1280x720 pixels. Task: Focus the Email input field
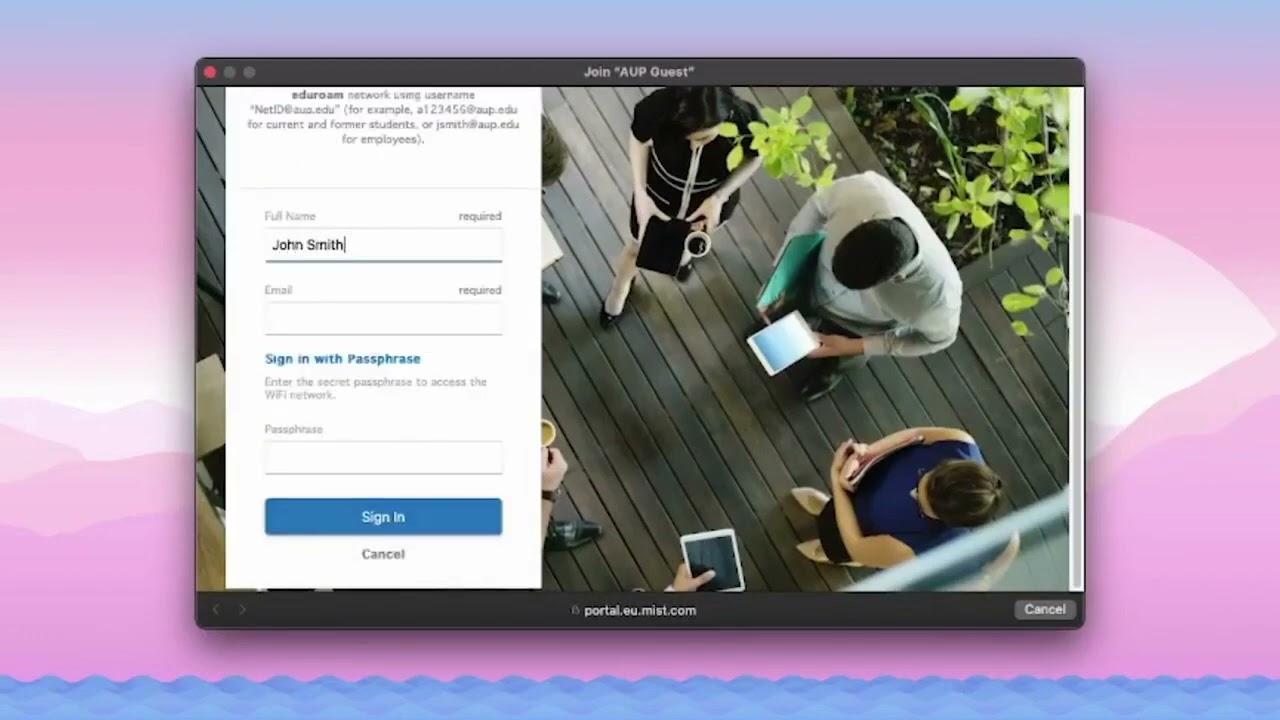[383, 319]
